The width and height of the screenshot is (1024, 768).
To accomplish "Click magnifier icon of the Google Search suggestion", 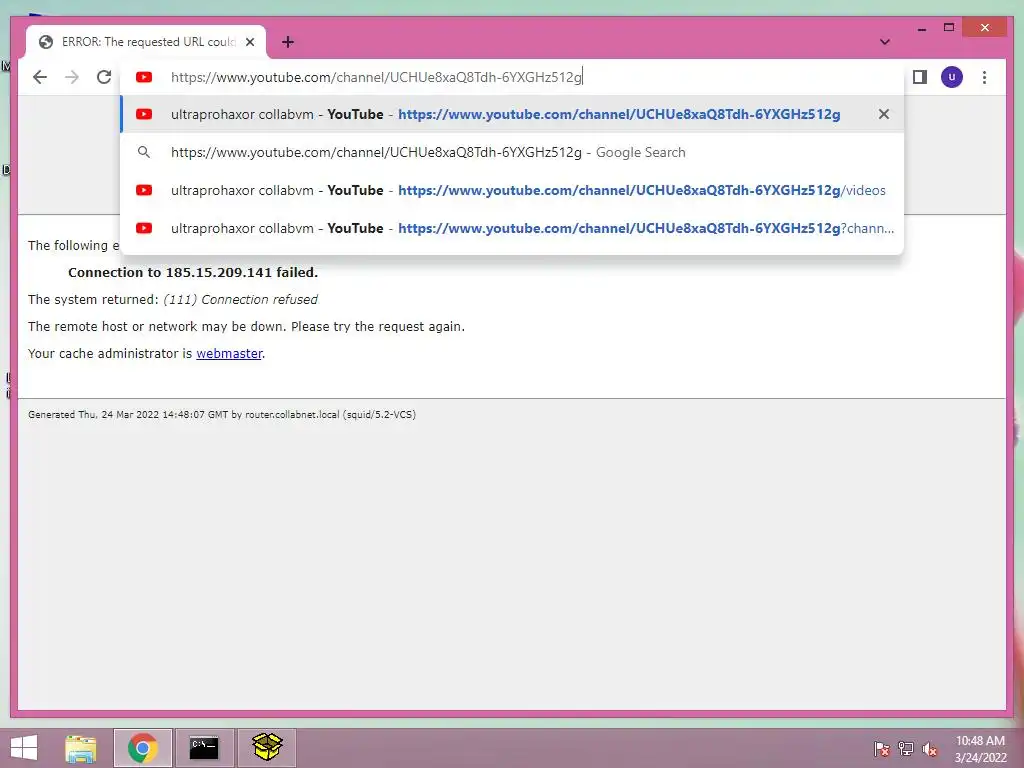I will point(144,152).
